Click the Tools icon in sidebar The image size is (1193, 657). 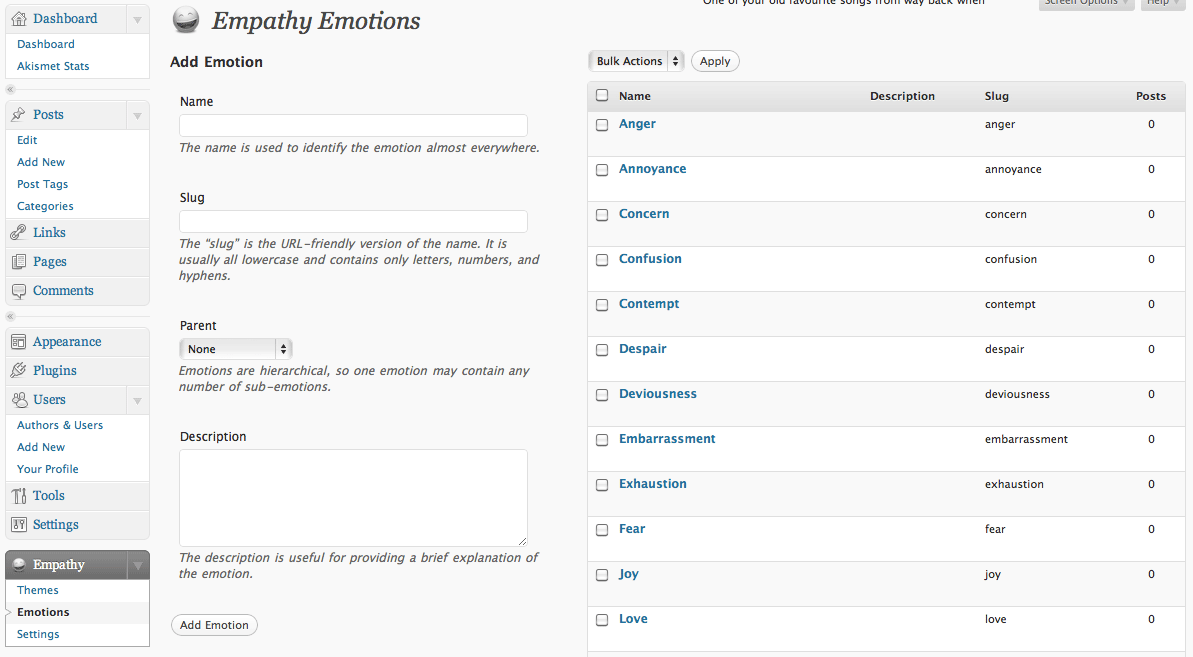[19, 496]
